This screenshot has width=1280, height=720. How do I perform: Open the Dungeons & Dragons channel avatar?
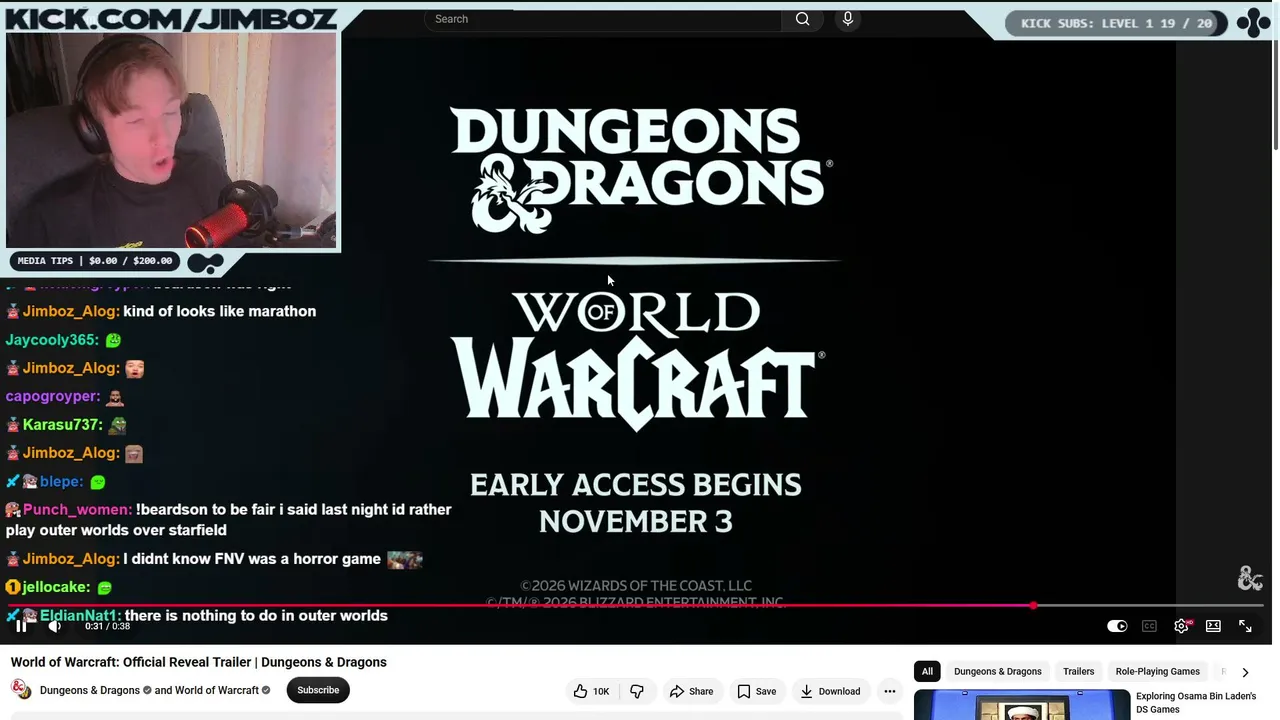pos(21,689)
